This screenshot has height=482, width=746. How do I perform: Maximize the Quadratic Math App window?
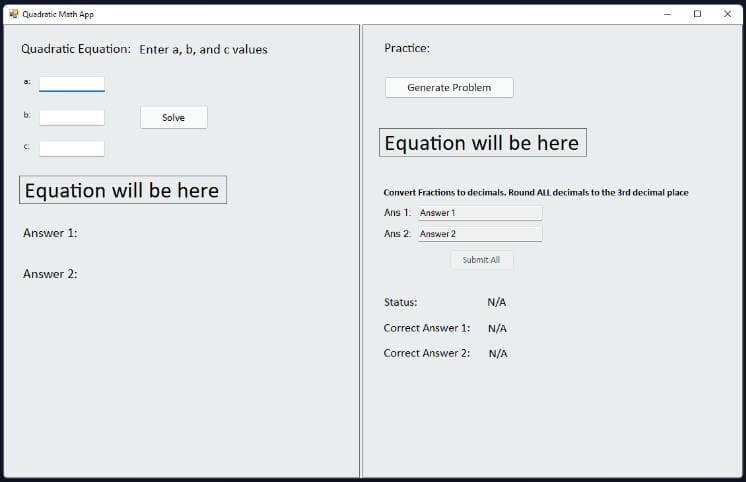pyautogui.click(x=697, y=14)
